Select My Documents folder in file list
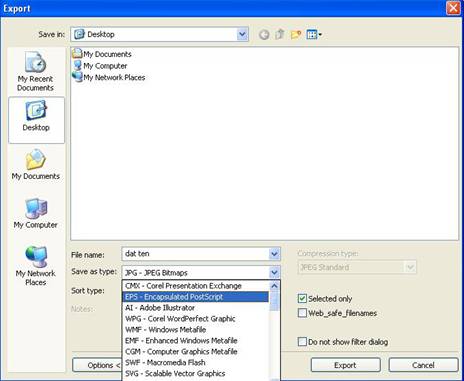Viewport: 464px width, 381px height. click(x=102, y=54)
